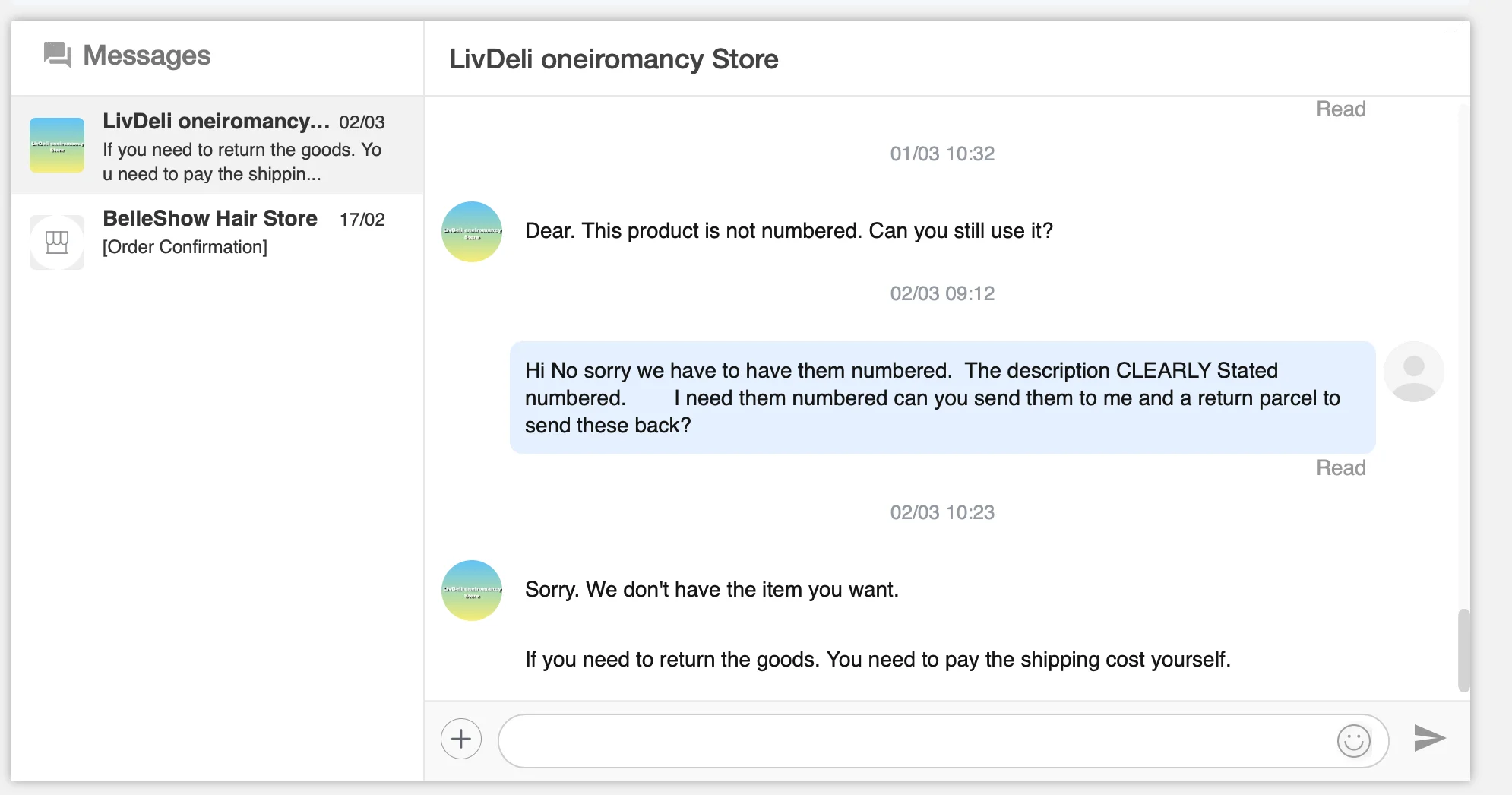Viewport: 1512px width, 795px height.
Task: Click the plus attachment button
Action: (461, 739)
